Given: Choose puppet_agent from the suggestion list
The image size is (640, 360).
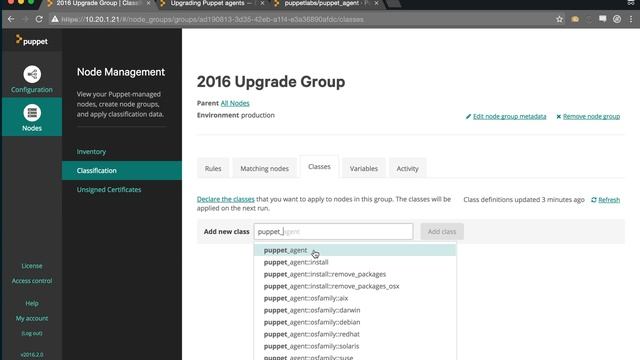Looking at the screenshot, I should click(x=355, y=250).
